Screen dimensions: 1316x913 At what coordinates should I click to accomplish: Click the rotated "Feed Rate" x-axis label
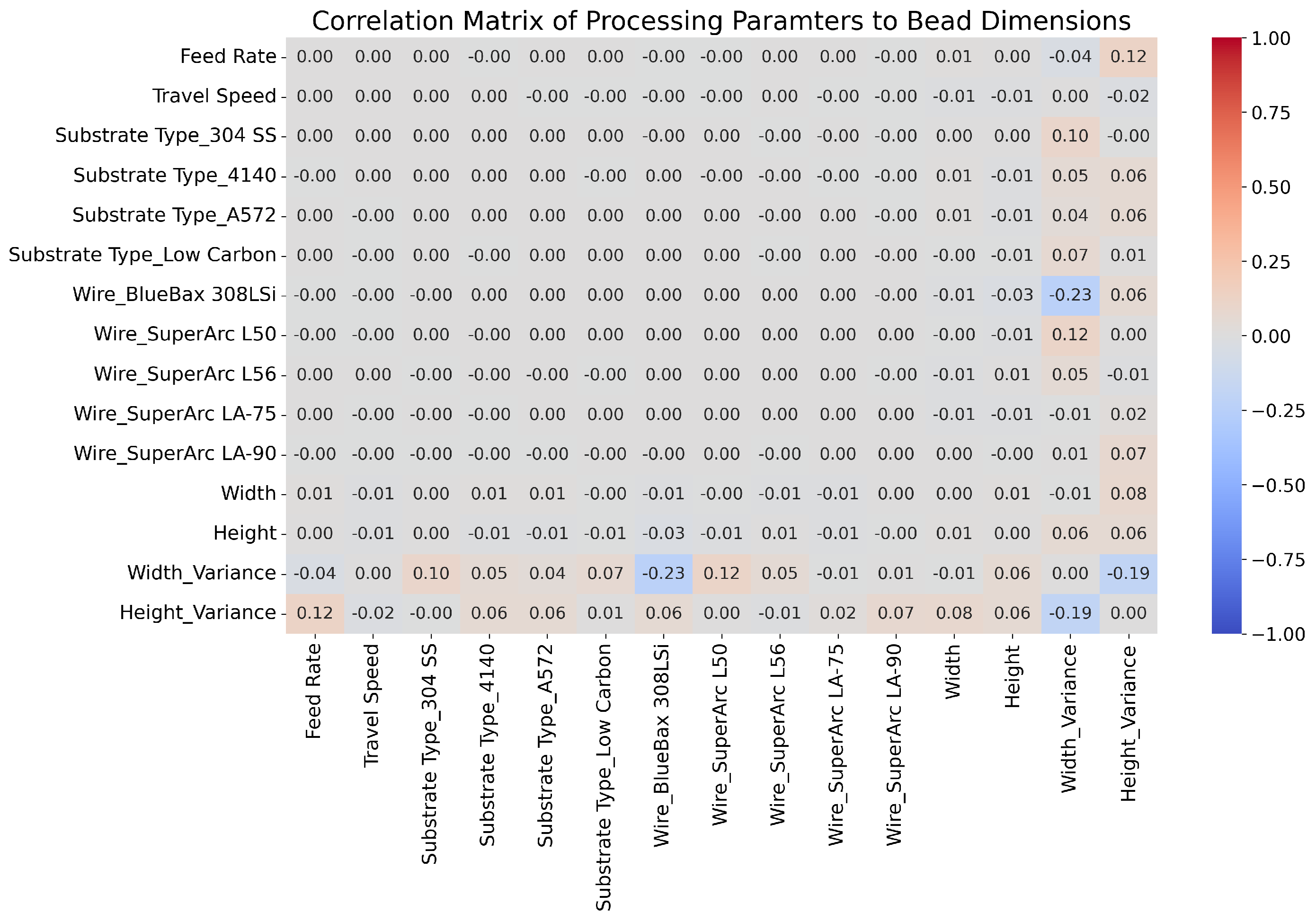pos(313,691)
